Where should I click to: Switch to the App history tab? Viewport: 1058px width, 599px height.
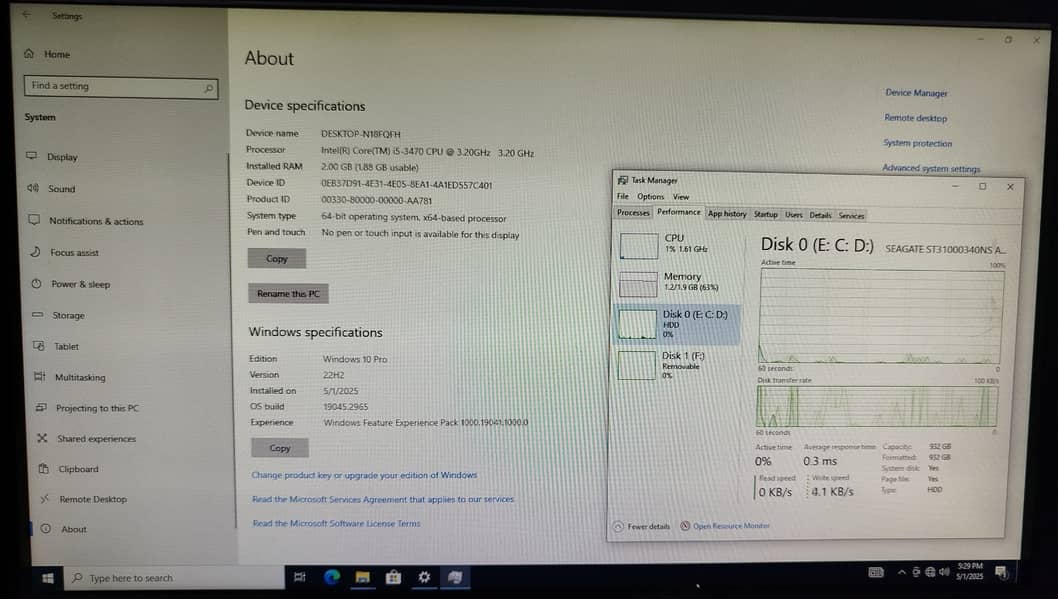[727, 214]
